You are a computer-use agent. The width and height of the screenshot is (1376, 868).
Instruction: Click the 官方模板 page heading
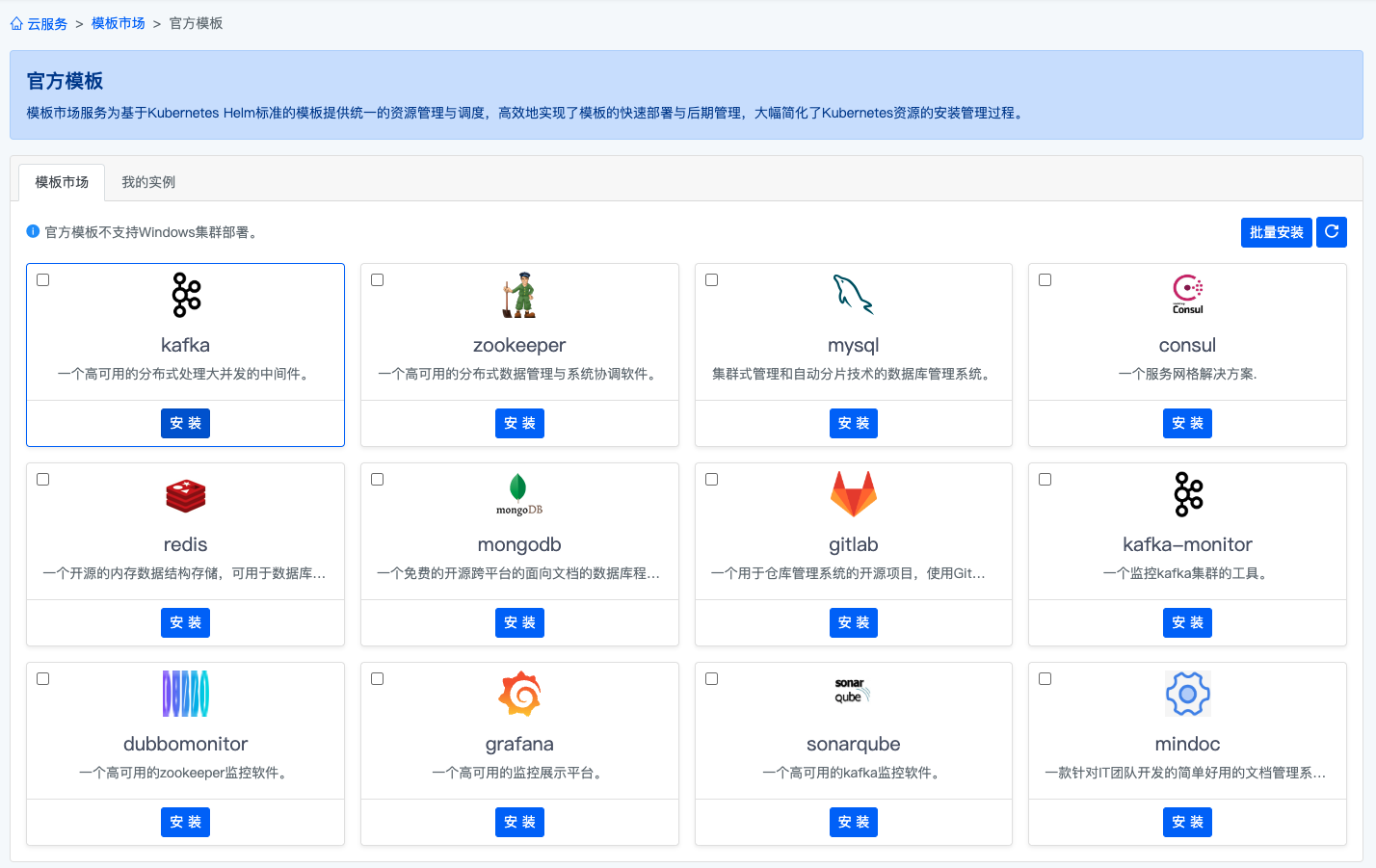tap(65, 81)
